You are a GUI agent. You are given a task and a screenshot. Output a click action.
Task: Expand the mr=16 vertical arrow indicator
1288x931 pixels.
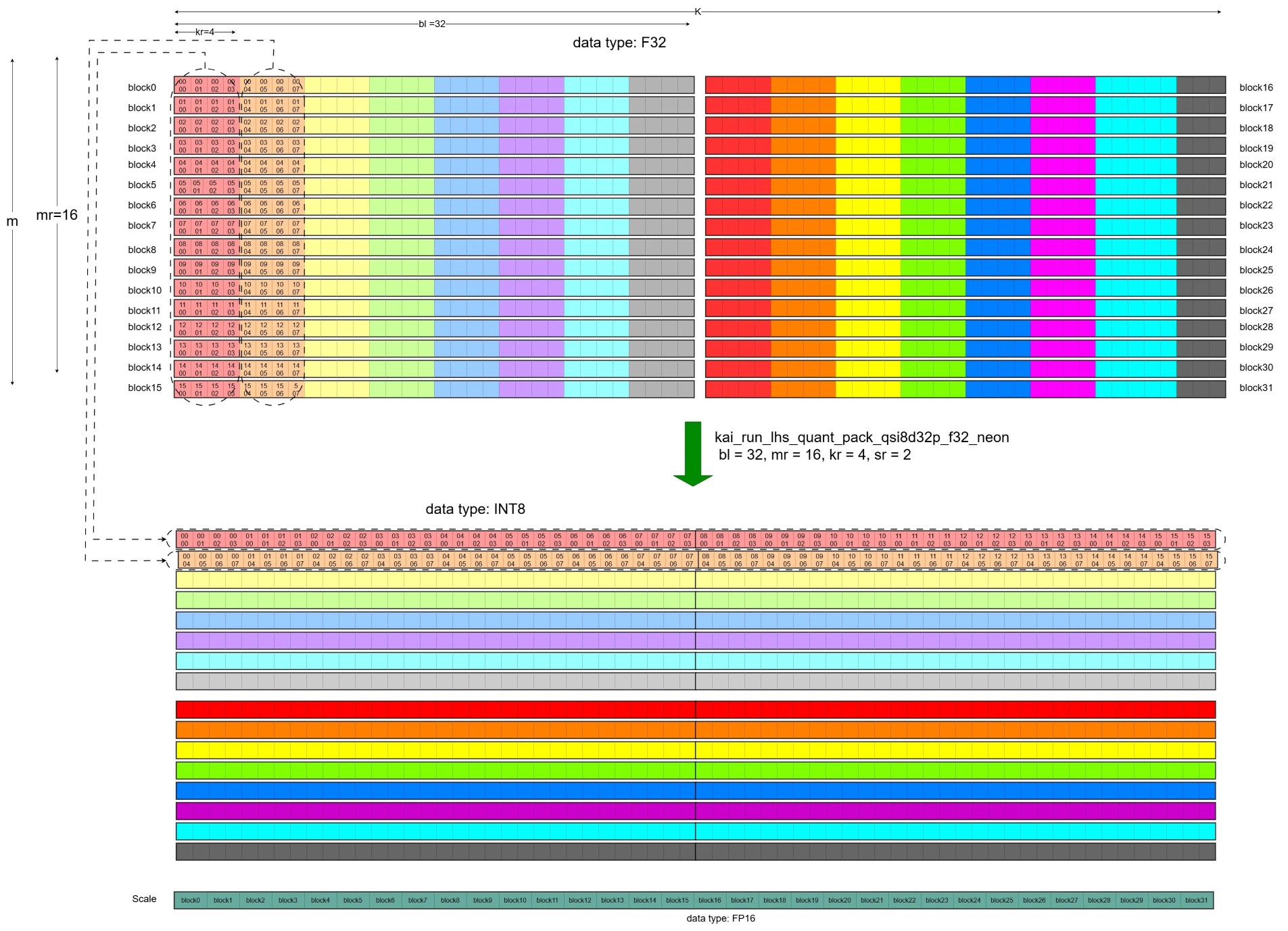click(57, 215)
